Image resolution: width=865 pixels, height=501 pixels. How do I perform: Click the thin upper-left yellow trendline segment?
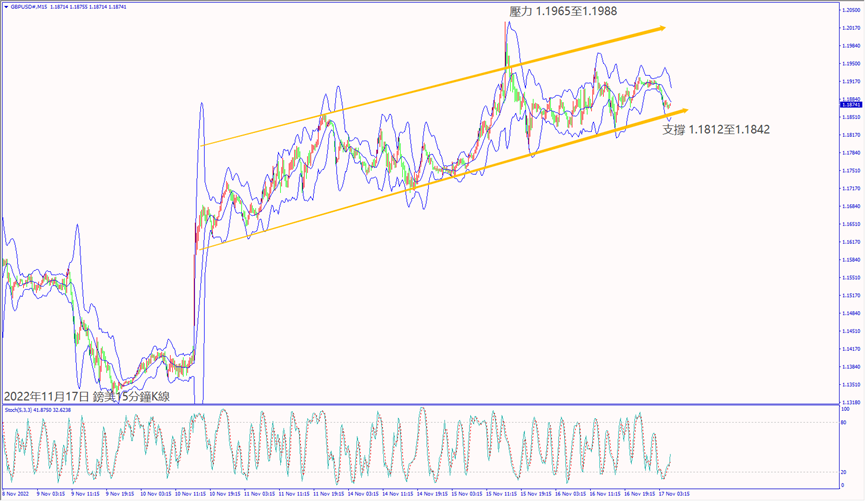click(260, 130)
